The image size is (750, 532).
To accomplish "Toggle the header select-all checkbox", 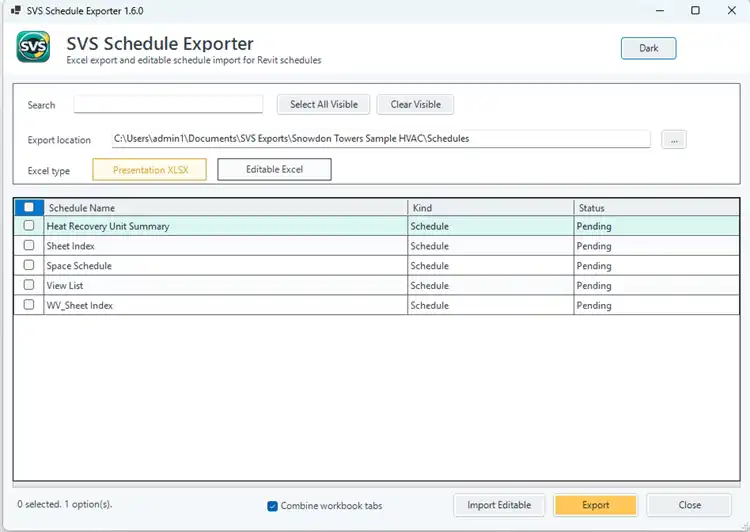I will tap(29, 207).
